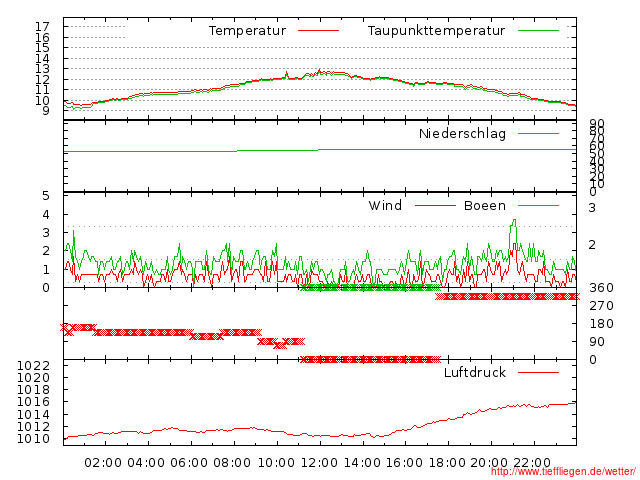Pick the green line sample beside Boeen
Viewport: 640px width, 480px height.
click(538, 205)
